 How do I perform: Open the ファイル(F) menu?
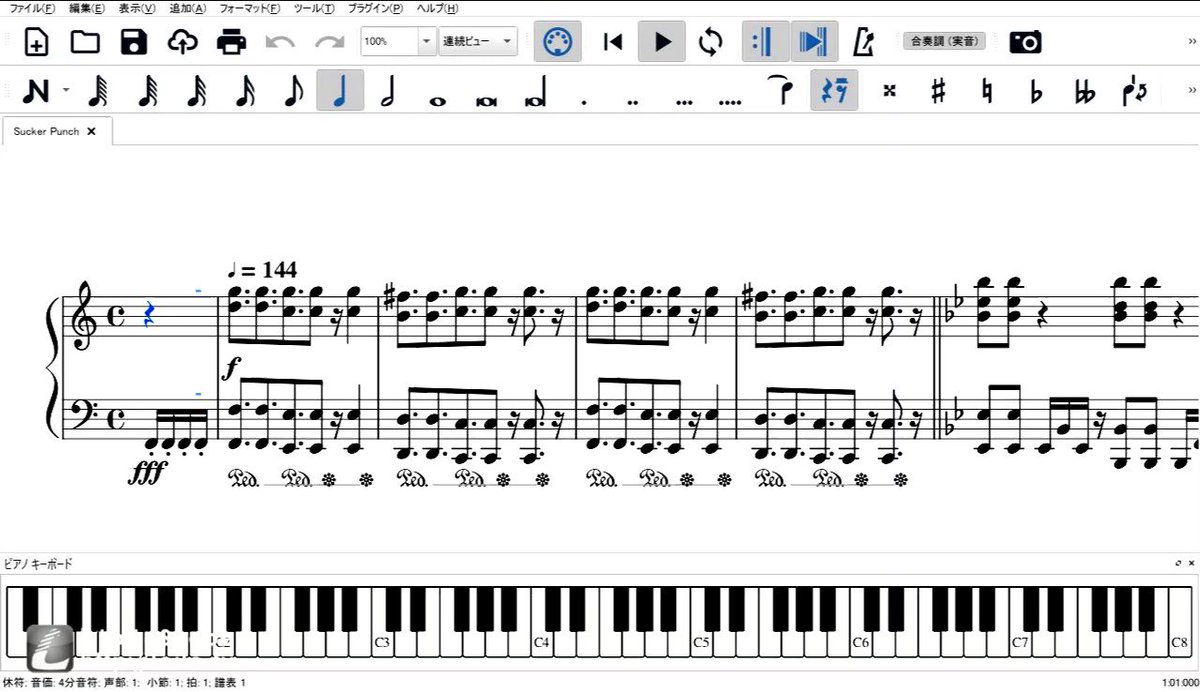point(32,8)
